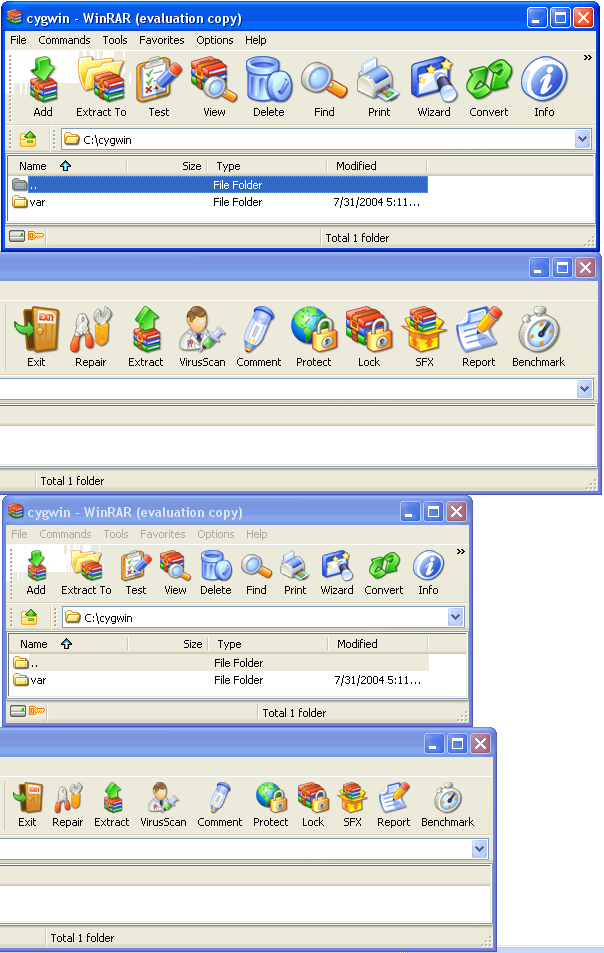Image resolution: width=604 pixels, height=953 pixels.
Task: Open the C:\cygwin path dropdown in active window
Action: [582, 139]
